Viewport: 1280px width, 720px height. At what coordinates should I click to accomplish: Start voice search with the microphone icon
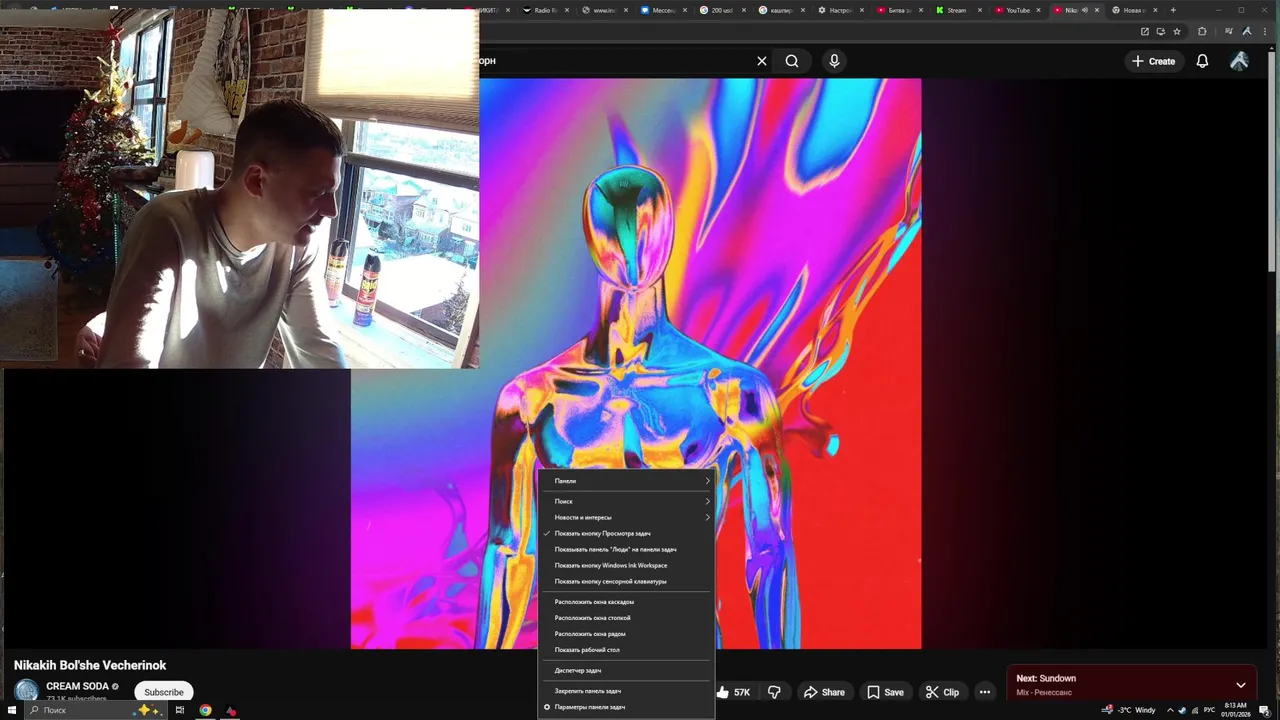tap(834, 61)
